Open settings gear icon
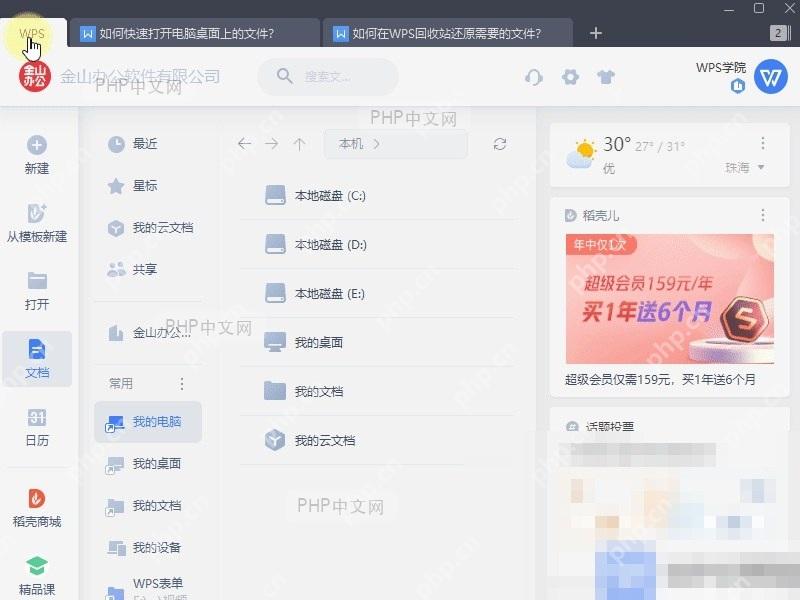Image resolution: width=800 pixels, height=600 pixels. pos(570,77)
